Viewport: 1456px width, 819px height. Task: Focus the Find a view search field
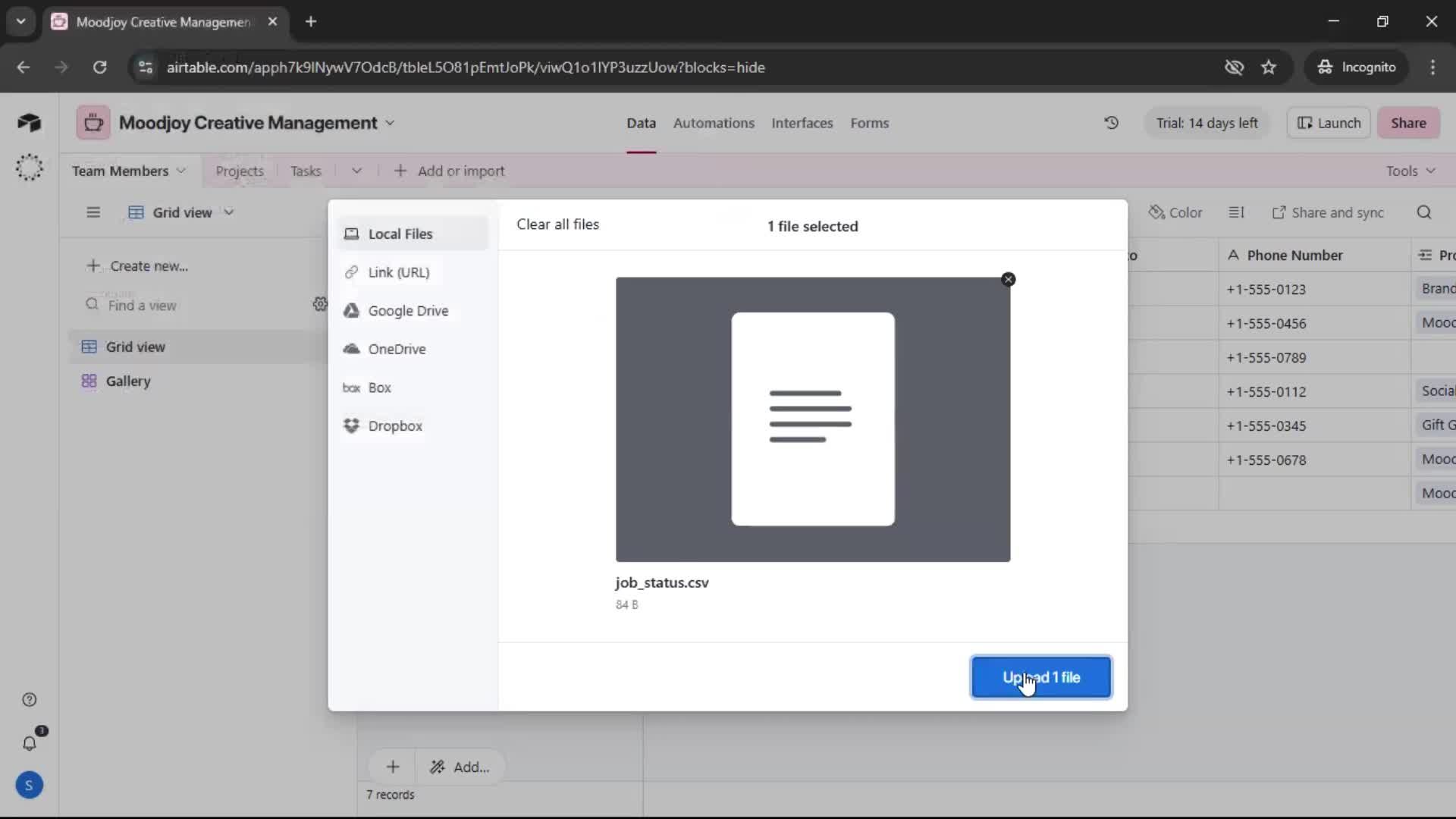(x=193, y=305)
